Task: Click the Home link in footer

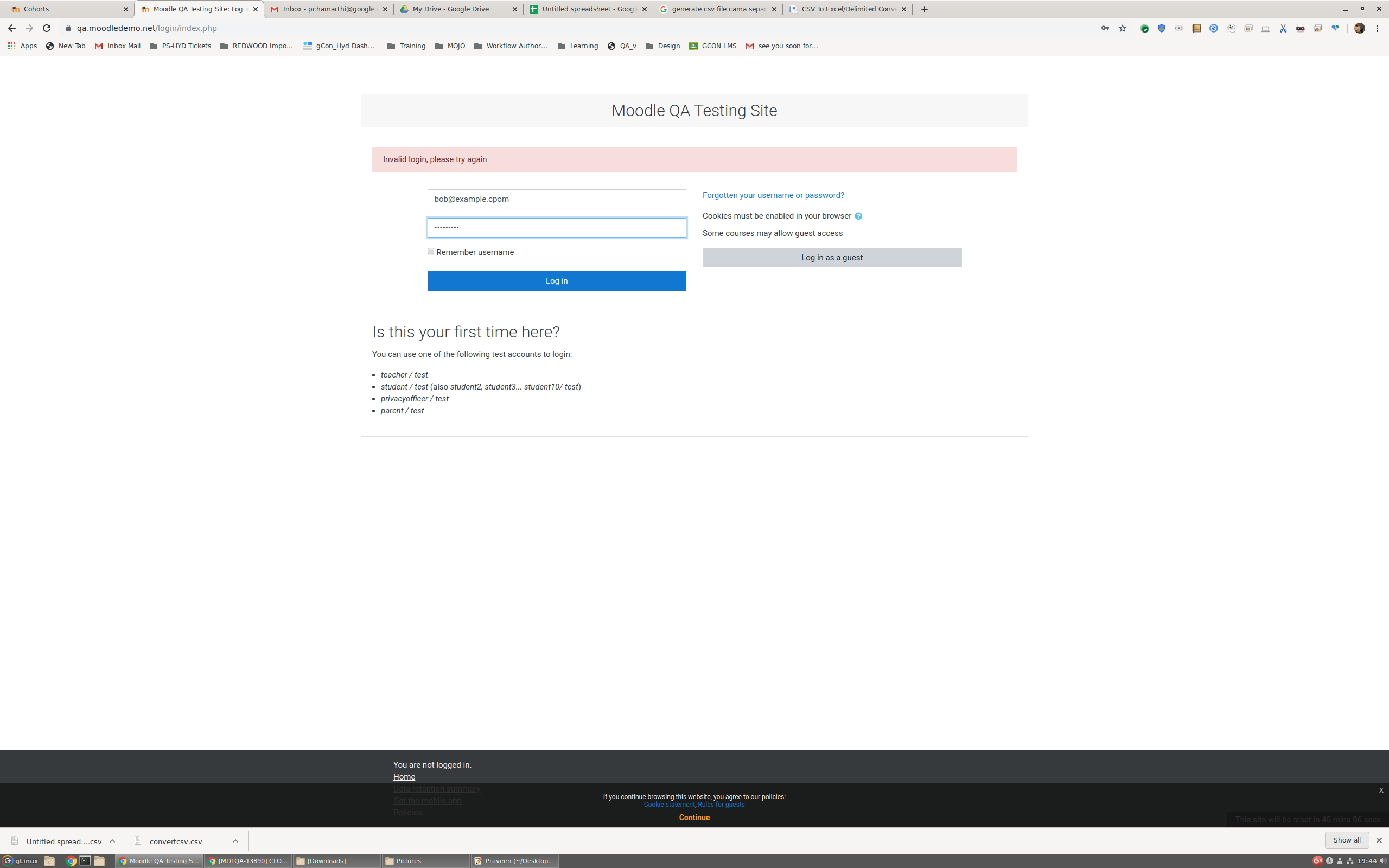Action: 404,777
